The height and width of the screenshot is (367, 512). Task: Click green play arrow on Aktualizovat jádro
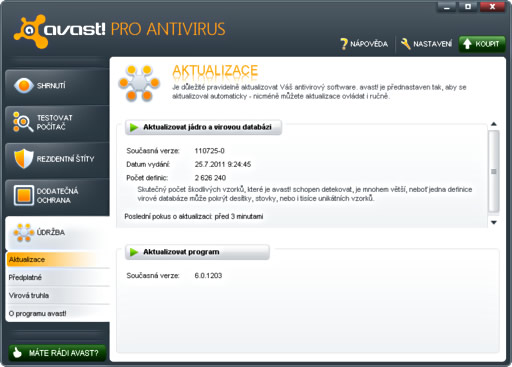(134, 127)
